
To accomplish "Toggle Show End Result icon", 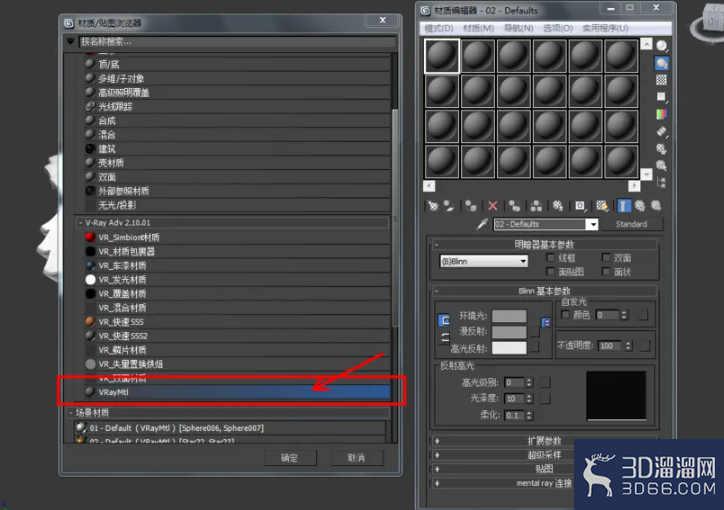I will tap(624, 206).
